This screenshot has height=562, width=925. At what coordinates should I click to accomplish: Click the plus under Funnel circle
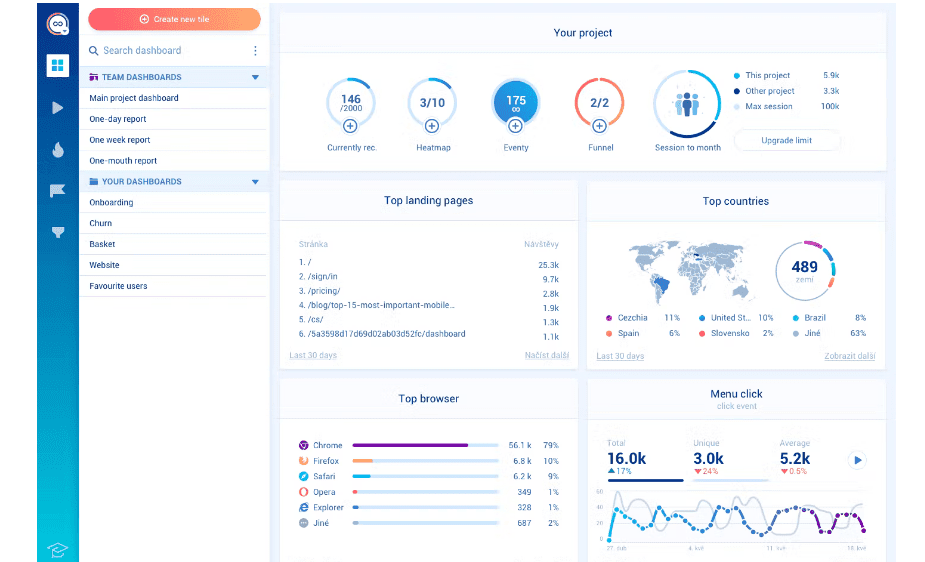pos(599,126)
